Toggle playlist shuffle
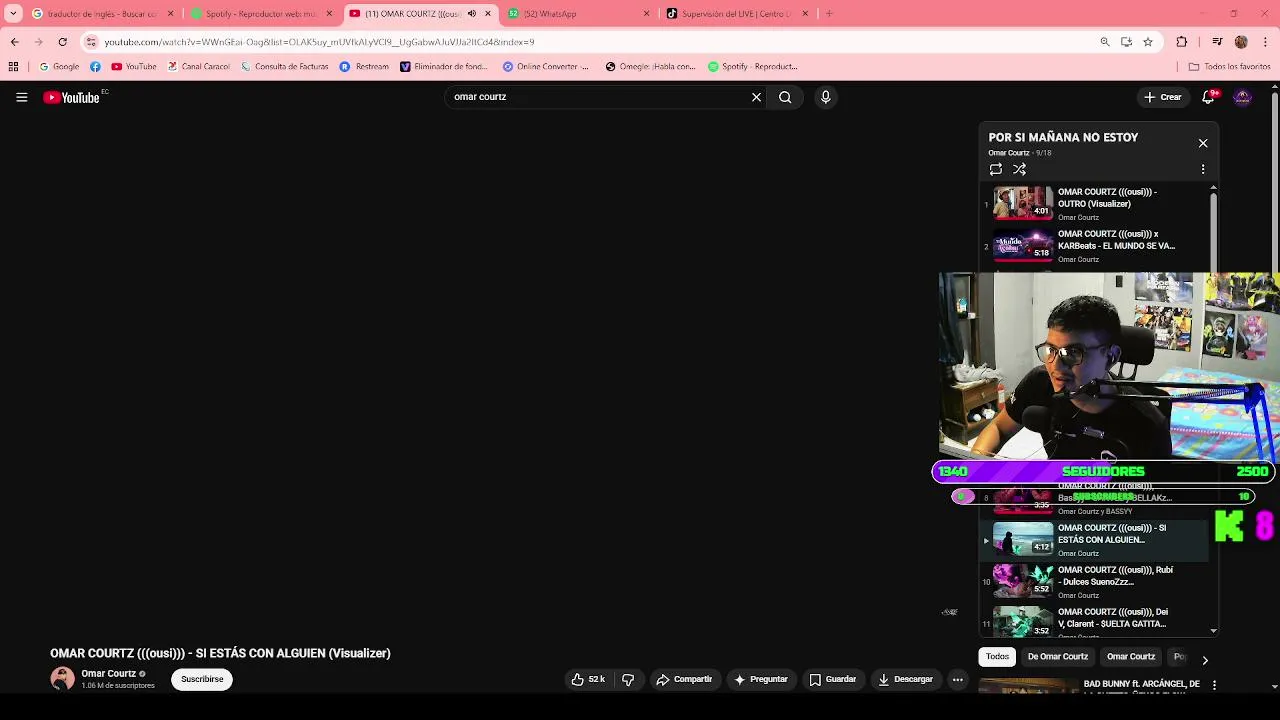Viewport: 1280px width, 720px height. click(1019, 170)
